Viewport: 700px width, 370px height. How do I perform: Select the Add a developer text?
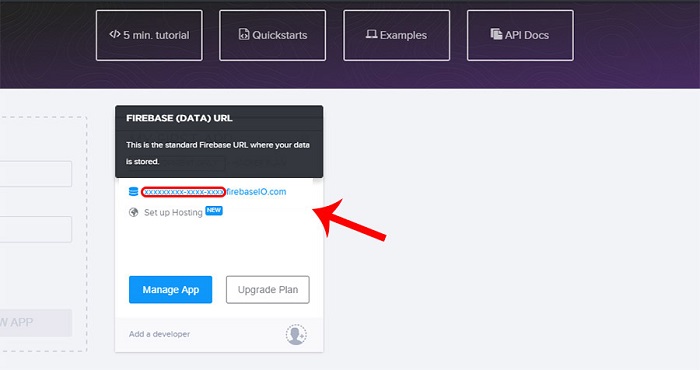click(x=159, y=334)
